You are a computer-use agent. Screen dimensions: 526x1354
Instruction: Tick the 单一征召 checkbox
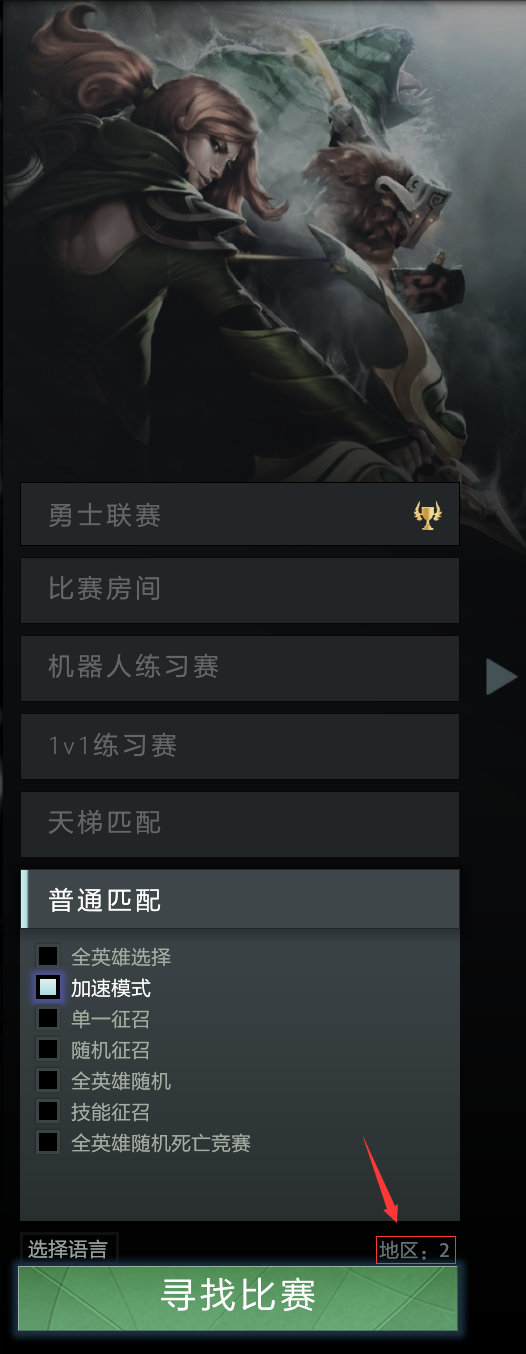(x=48, y=1019)
